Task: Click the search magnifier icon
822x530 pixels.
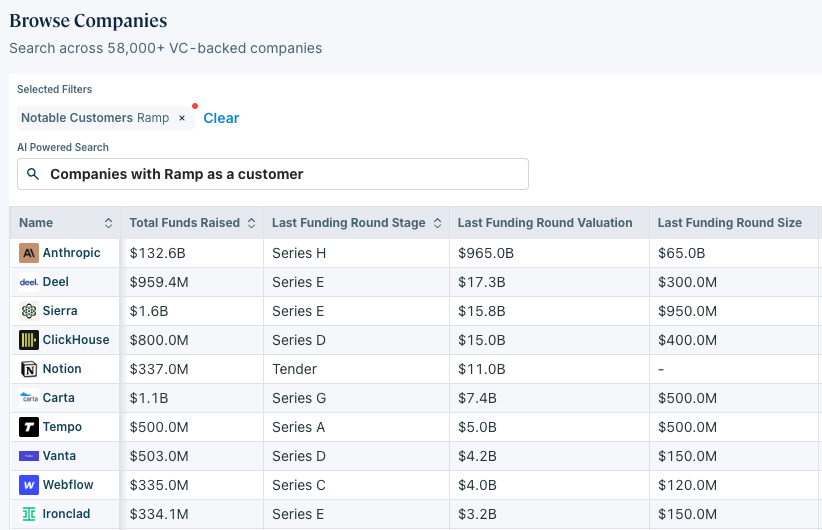Action: tap(33, 174)
